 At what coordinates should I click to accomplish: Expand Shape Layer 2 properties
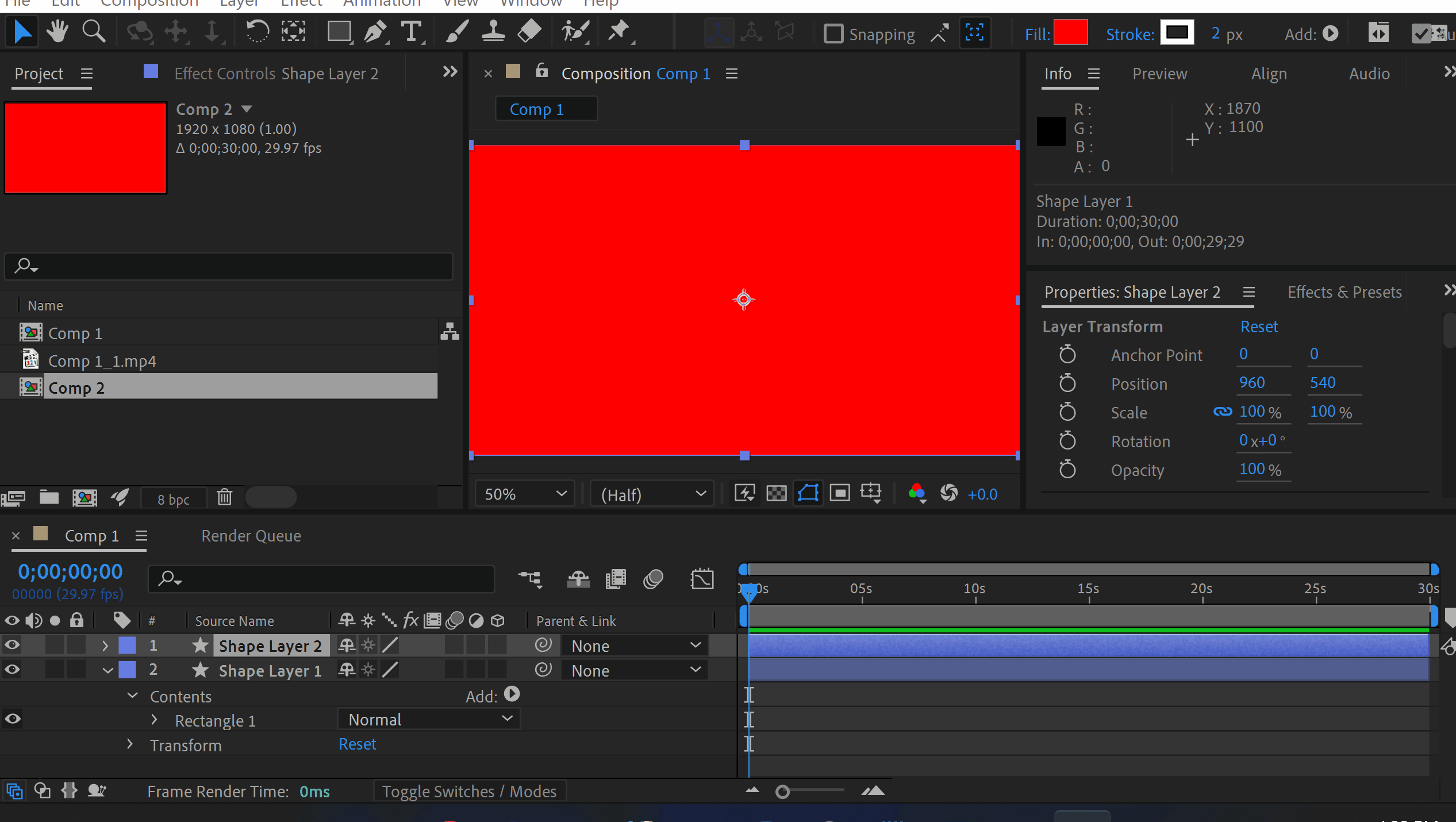click(x=105, y=646)
